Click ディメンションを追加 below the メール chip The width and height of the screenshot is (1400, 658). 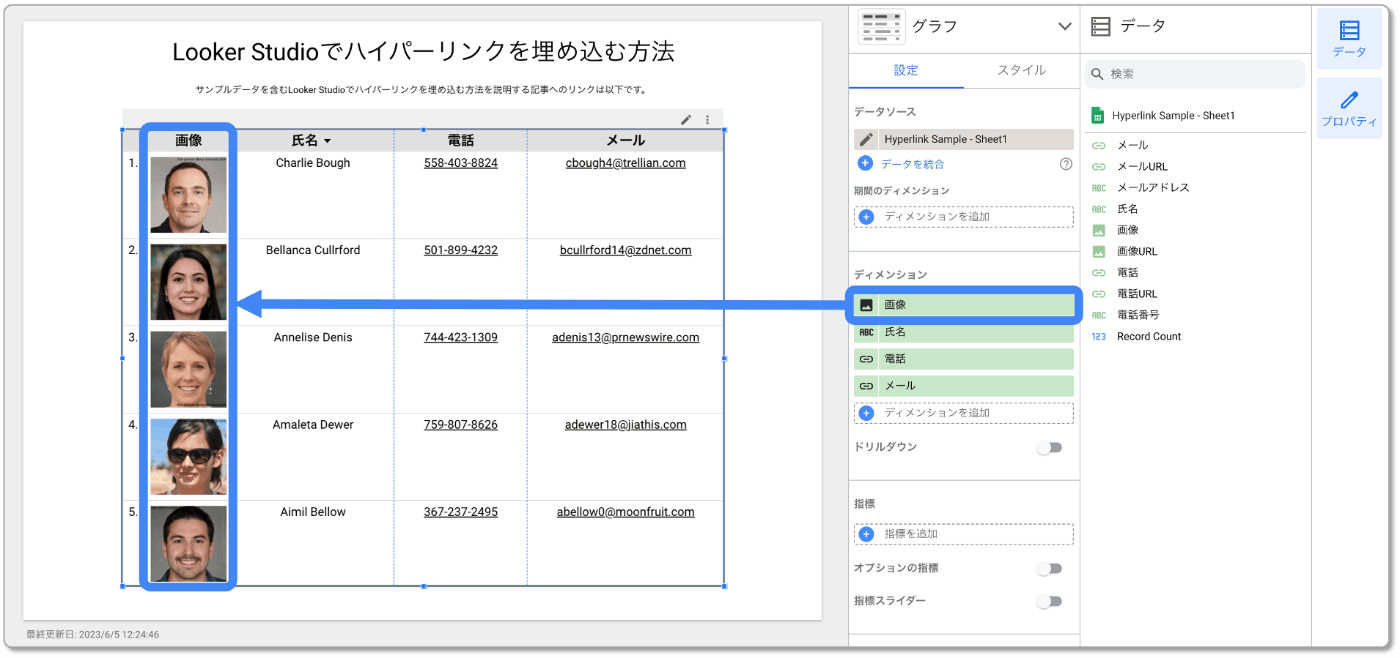pos(964,413)
